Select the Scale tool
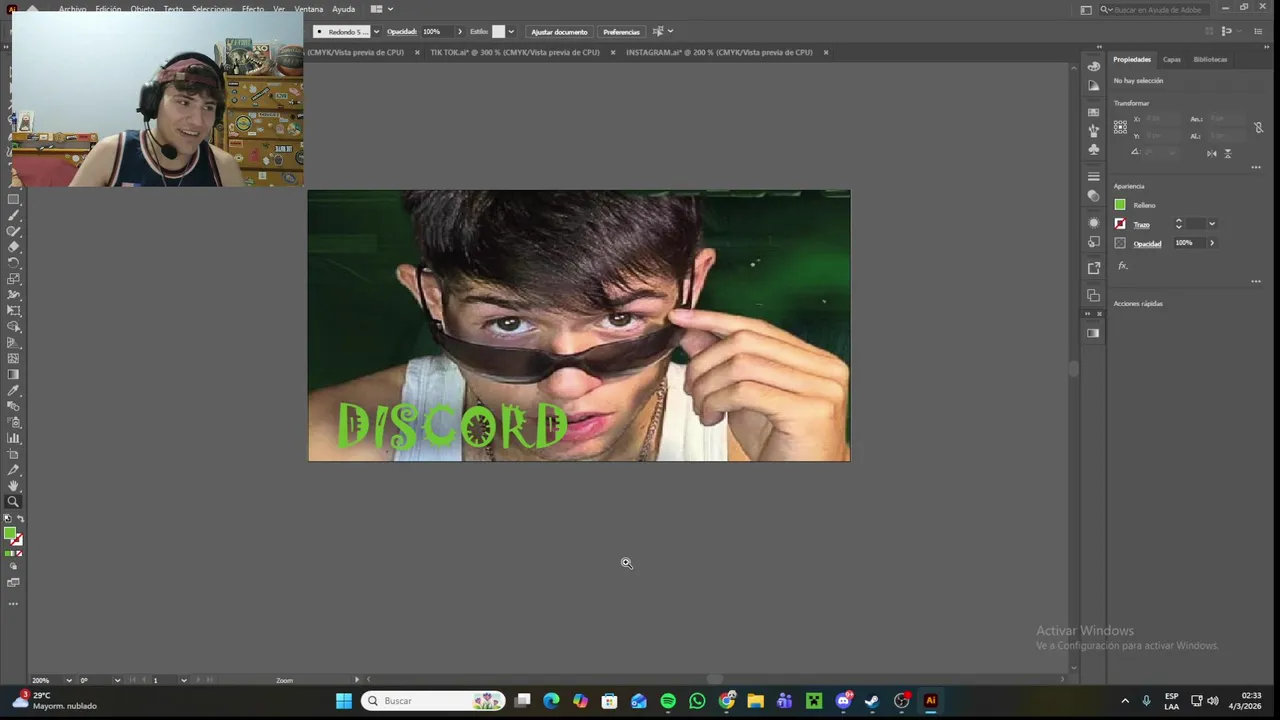 pyautogui.click(x=13, y=279)
